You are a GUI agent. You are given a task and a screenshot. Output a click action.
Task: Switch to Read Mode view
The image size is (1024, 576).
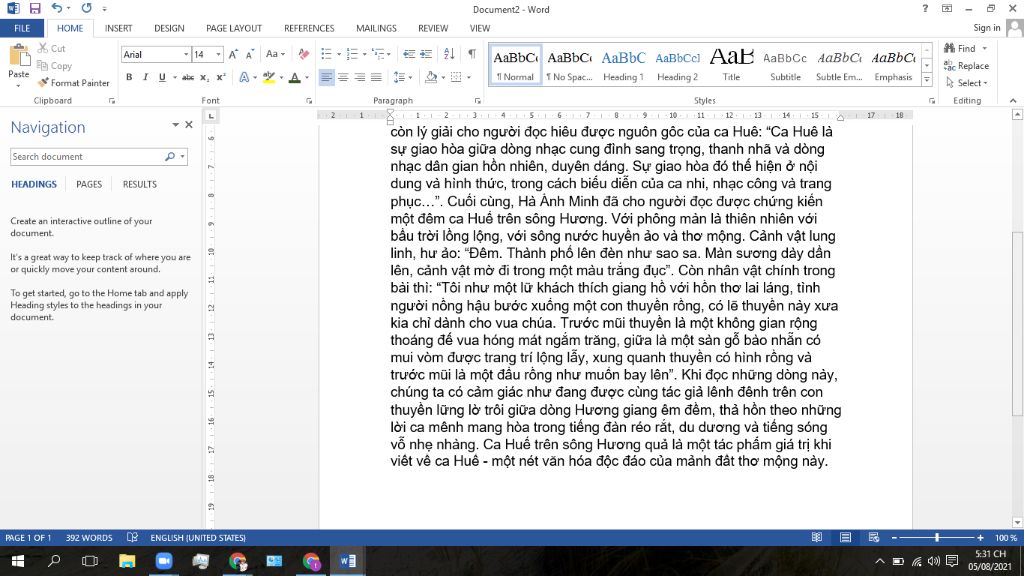tap(817, 537)
